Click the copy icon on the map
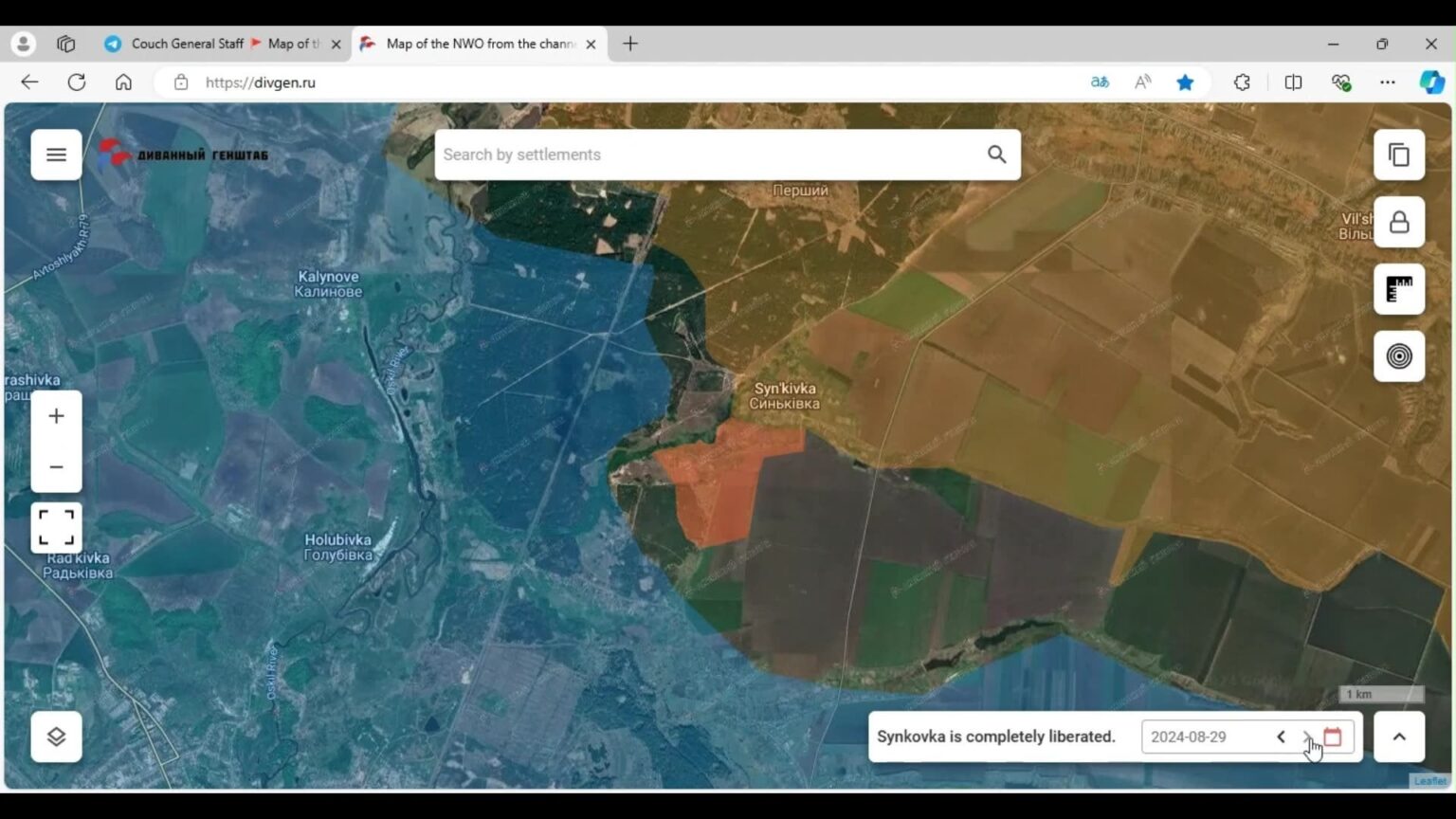Image resolution: width=1456 pixels, height=819 pixels. pyautogui.click(x=1399, y=155)
